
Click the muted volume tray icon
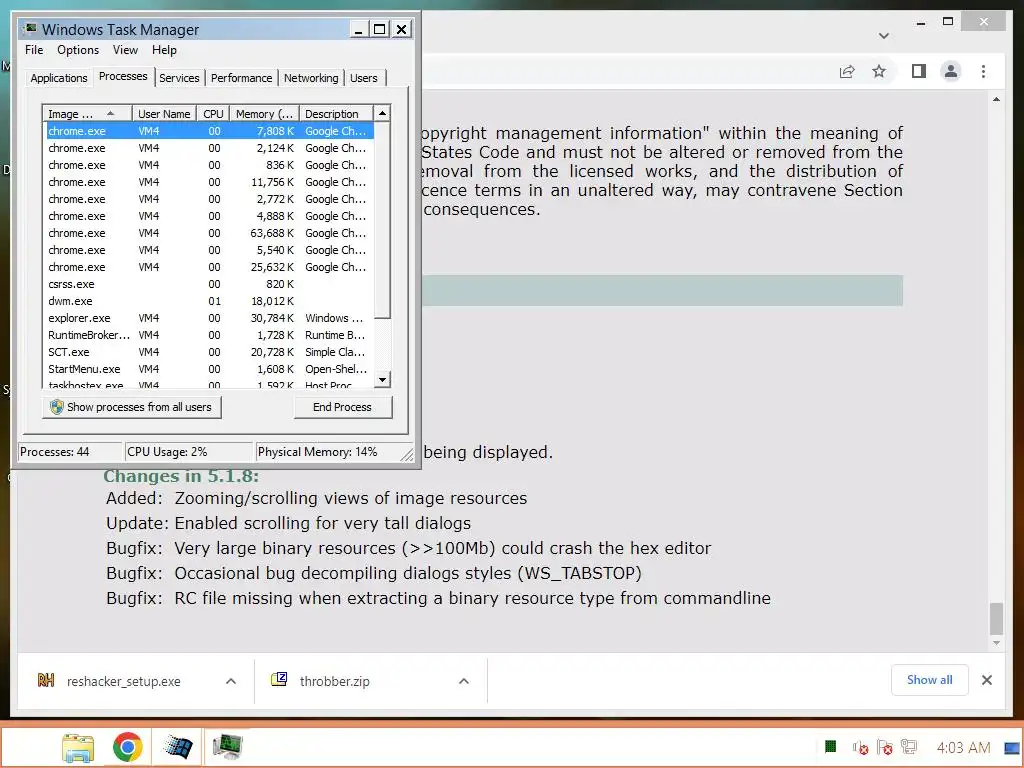click(x=860, y=747)
